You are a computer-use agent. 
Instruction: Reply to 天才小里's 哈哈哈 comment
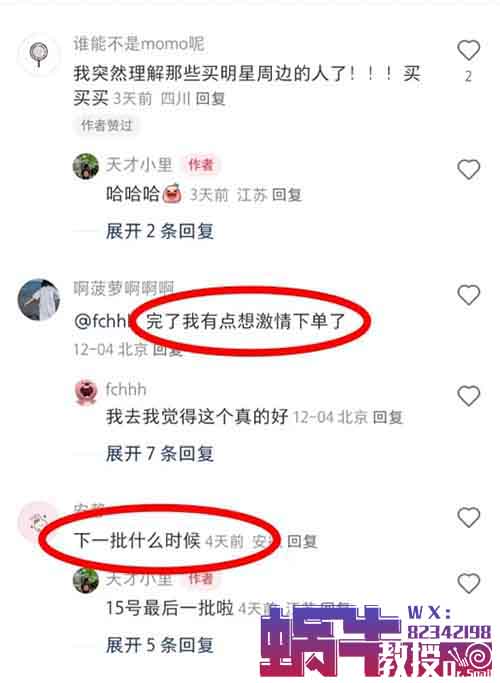[x=287, y=195]
